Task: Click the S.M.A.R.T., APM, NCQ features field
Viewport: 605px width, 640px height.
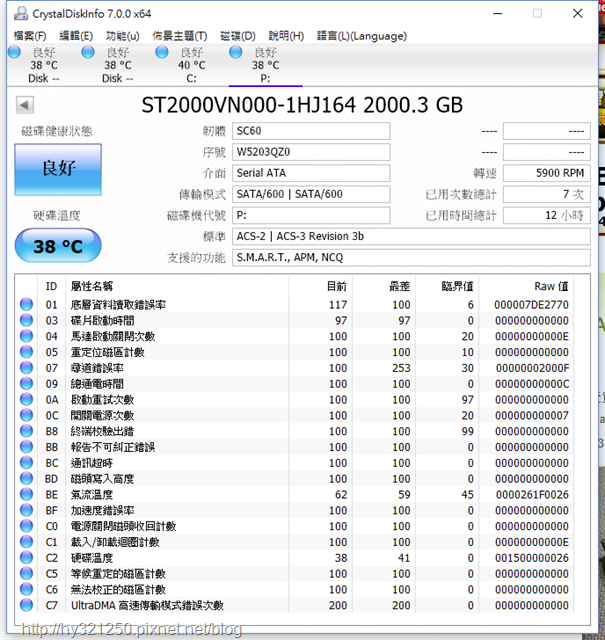Action: click(411, 258)
